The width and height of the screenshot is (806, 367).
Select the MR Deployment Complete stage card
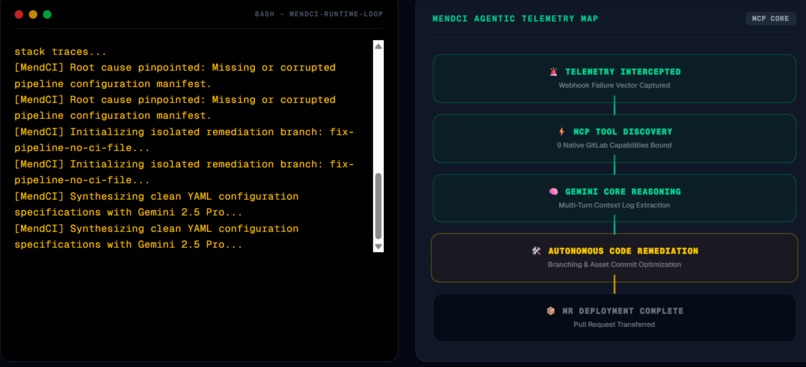614,317
